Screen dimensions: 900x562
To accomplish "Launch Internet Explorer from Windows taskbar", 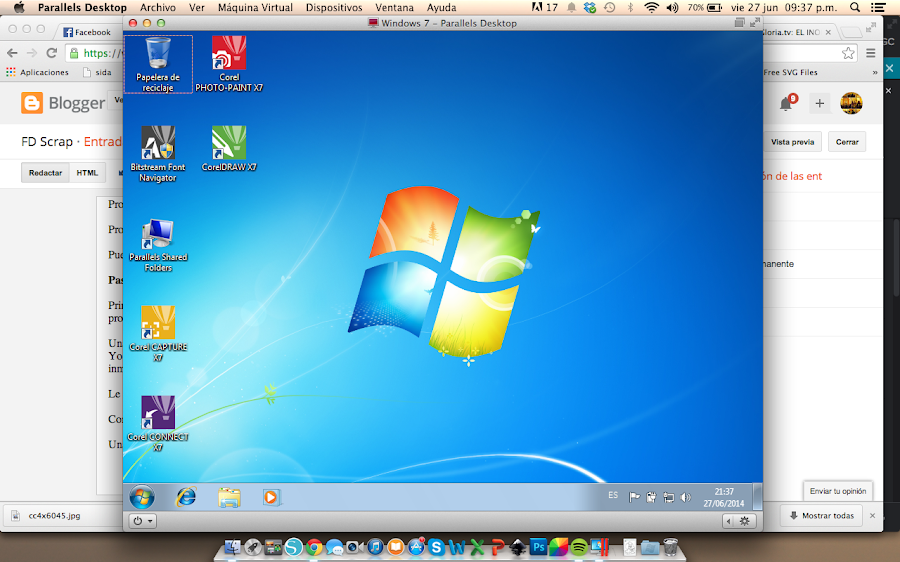I will pos(186,497).
